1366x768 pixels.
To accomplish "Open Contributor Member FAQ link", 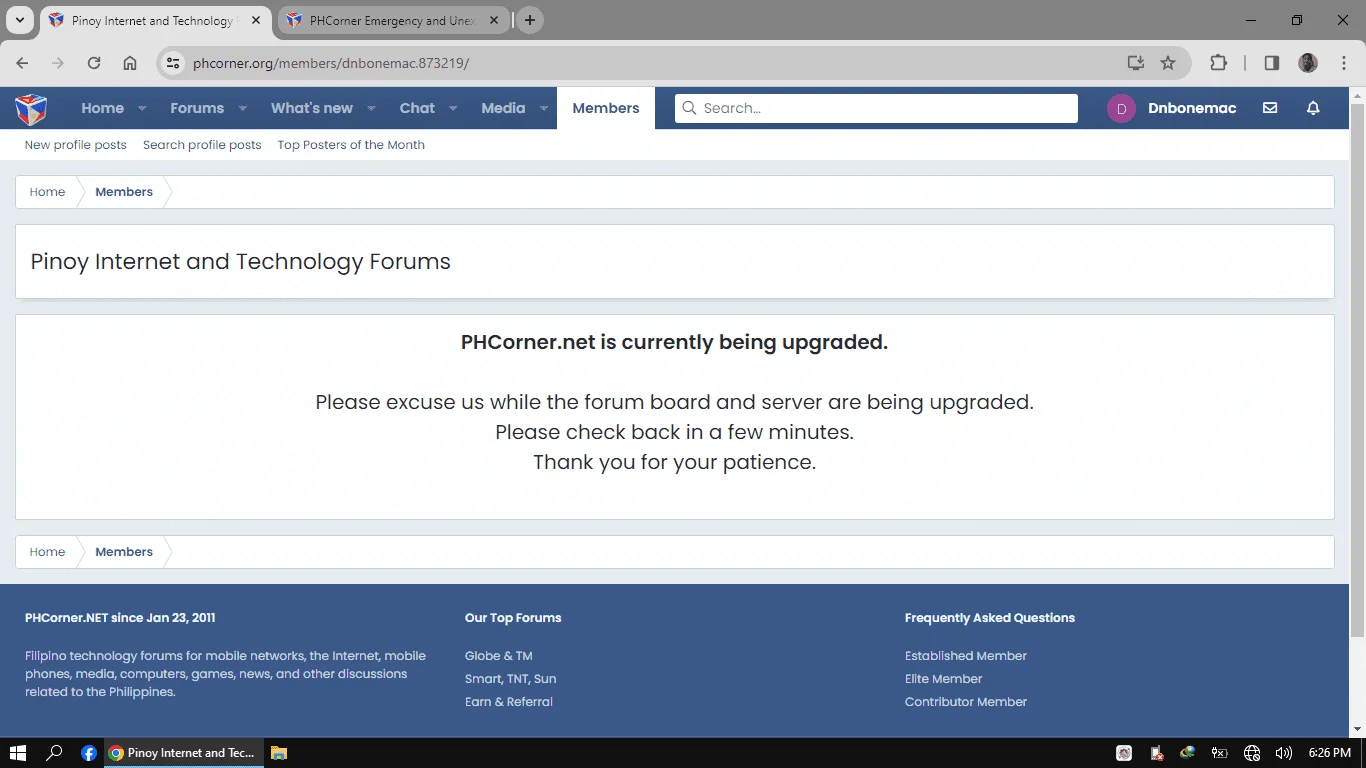I will (966, 702).
